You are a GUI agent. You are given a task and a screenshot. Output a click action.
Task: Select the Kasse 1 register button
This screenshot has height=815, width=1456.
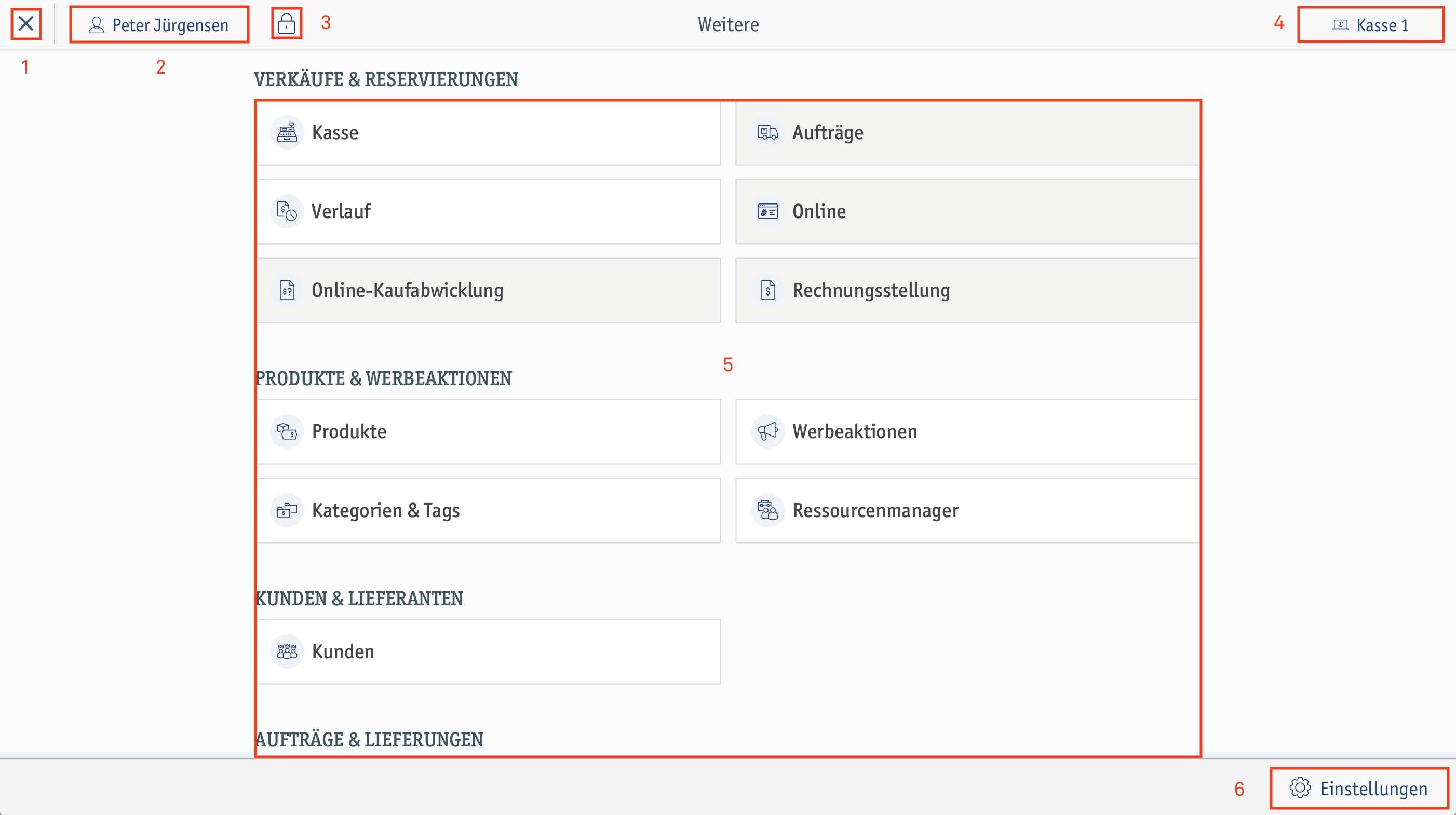tap(1371, 25)
